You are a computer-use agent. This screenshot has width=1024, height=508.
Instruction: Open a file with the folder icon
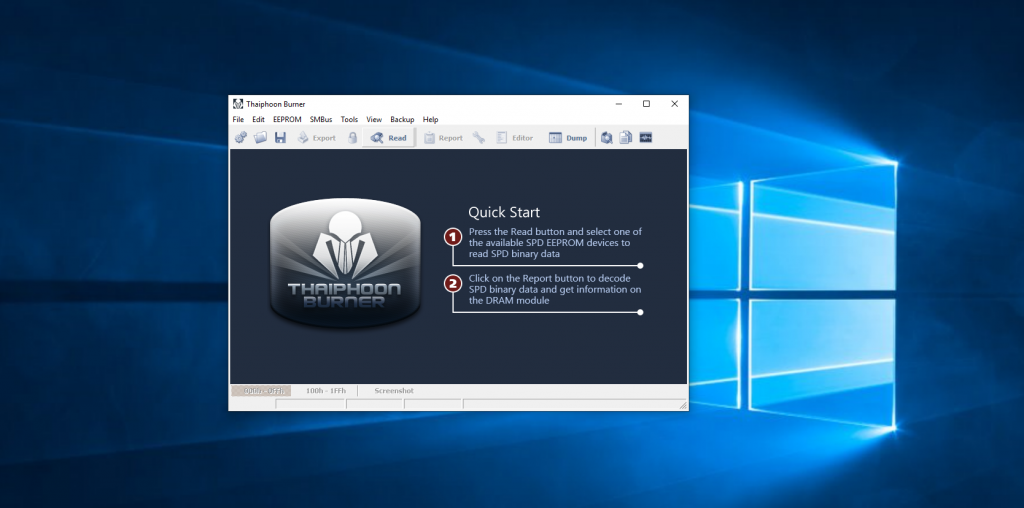coord(261,138)
